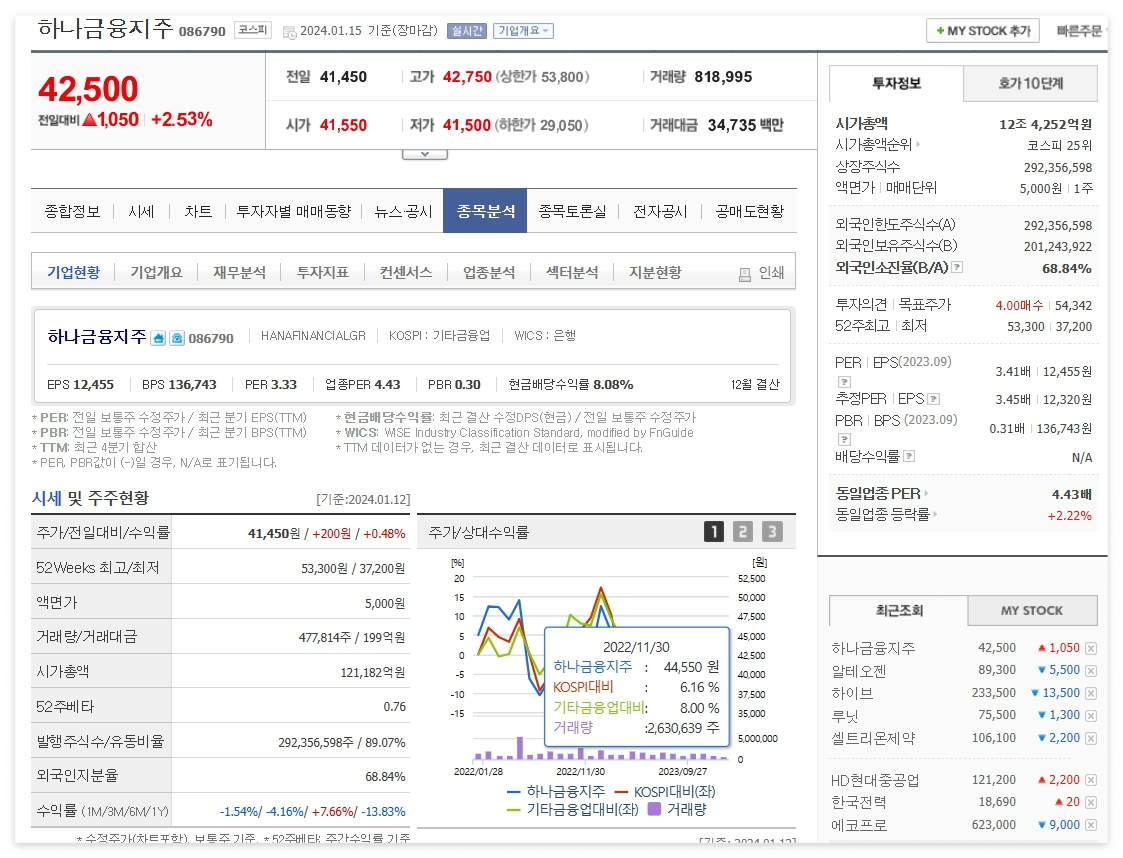Open help icon beside 외국인소진율(B/A)
The width and height of the screenshot is (1123, 858).
click(957, 267)
